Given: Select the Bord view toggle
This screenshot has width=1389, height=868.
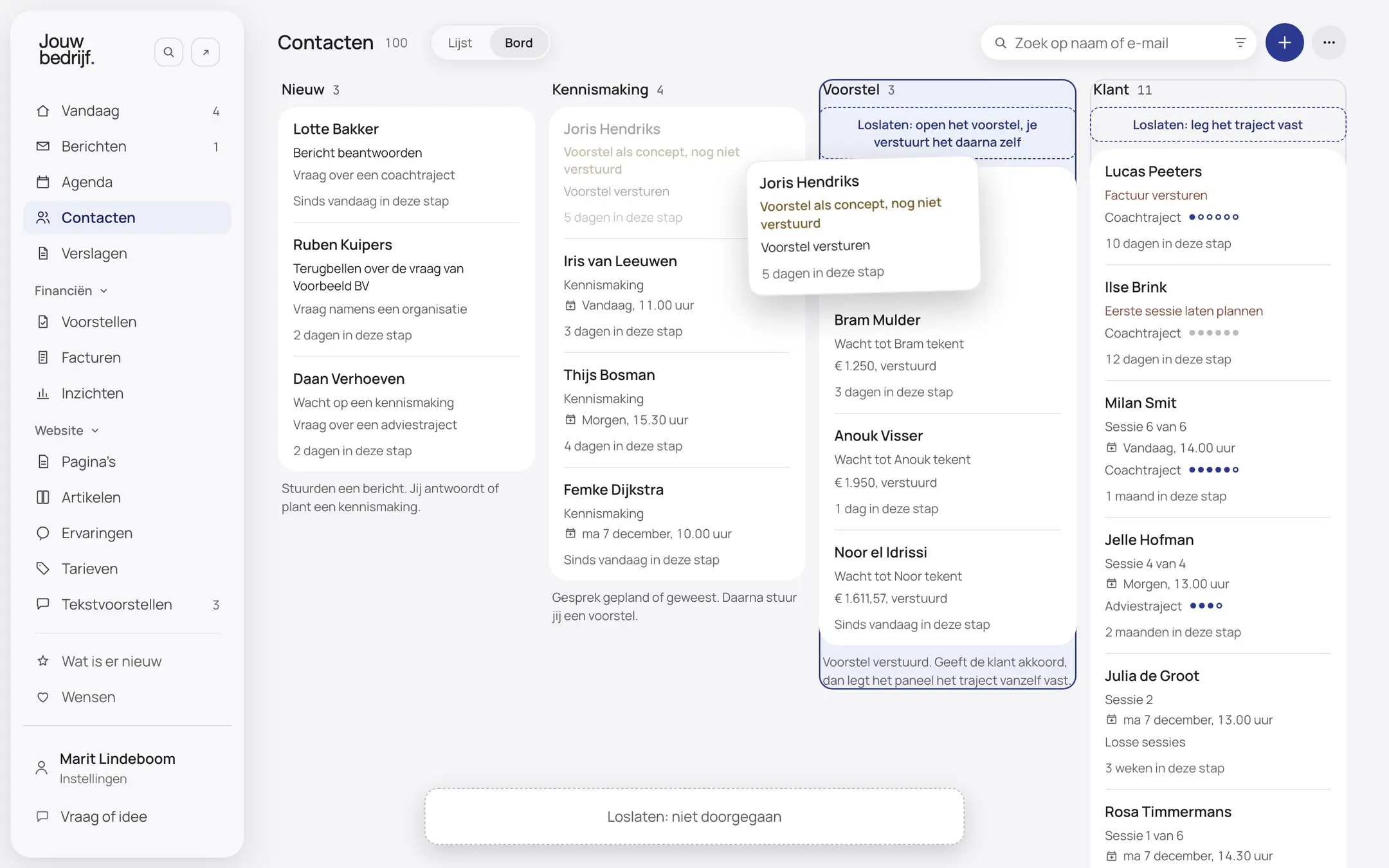Looking at the screenshot, I should [518, 42].
